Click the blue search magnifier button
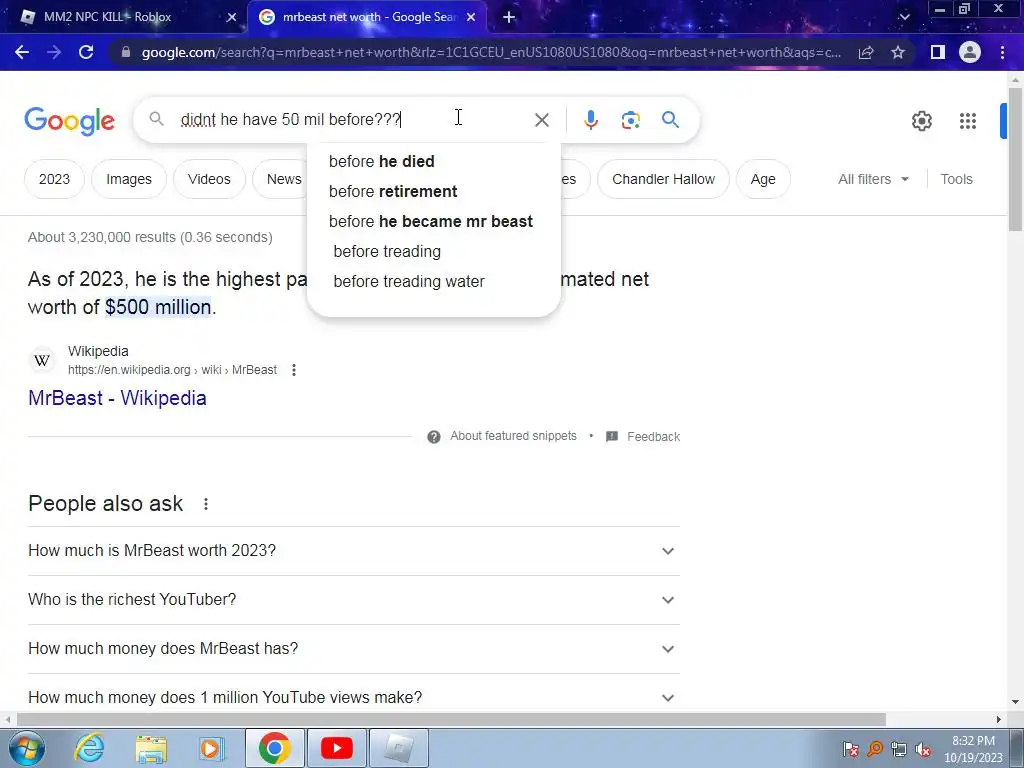 (x=670, y=120)
